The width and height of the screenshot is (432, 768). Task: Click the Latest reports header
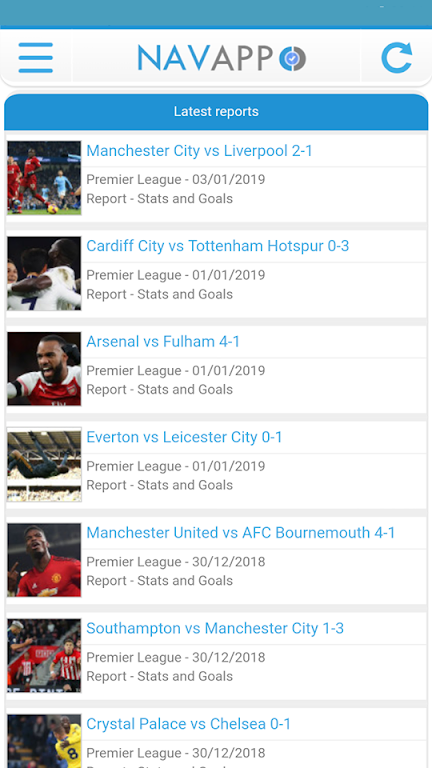click(x=216, y=112)
